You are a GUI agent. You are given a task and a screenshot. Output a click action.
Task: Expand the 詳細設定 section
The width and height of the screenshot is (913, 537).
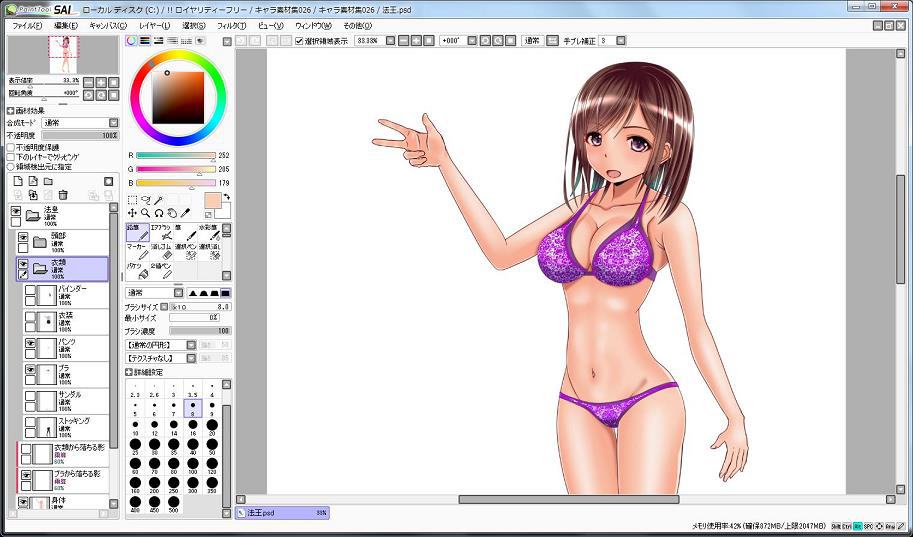(130, 371)
